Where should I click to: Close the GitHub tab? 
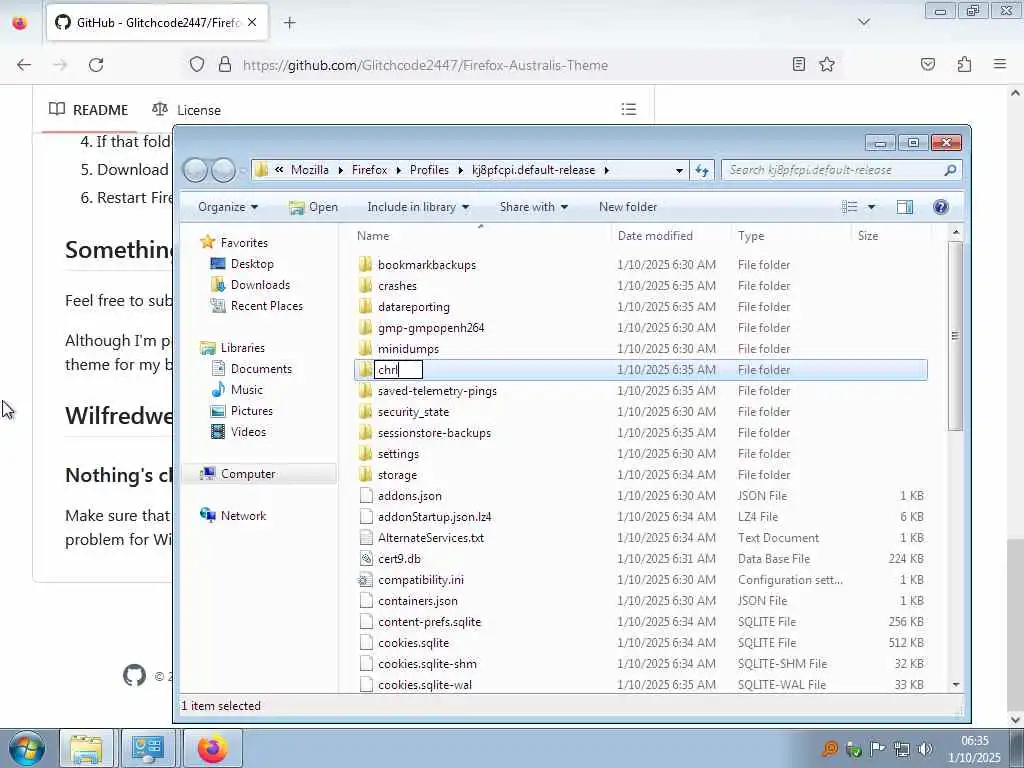coord(252,23)
